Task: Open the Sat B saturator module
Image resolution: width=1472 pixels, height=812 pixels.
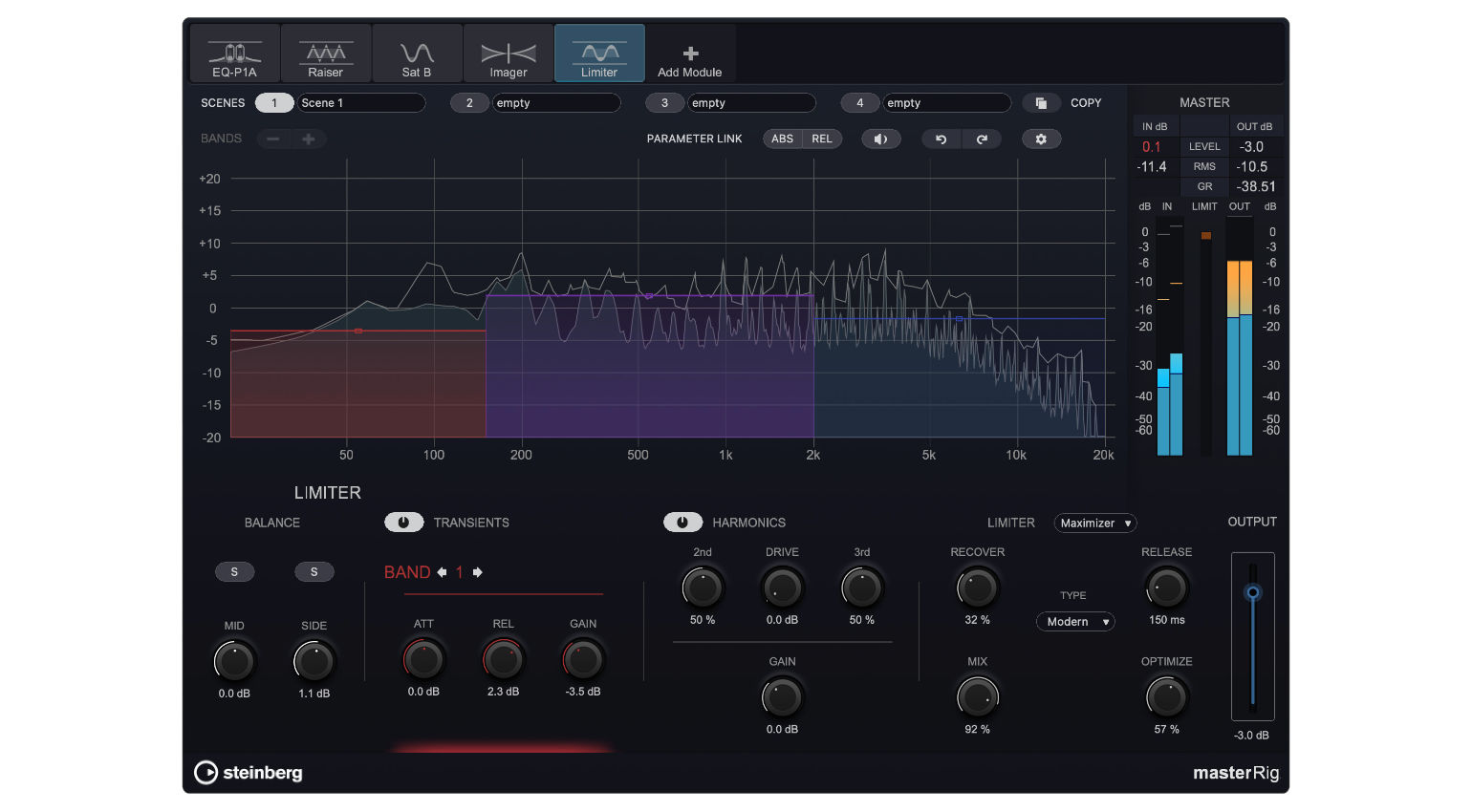Action: [x=417, y=55]
